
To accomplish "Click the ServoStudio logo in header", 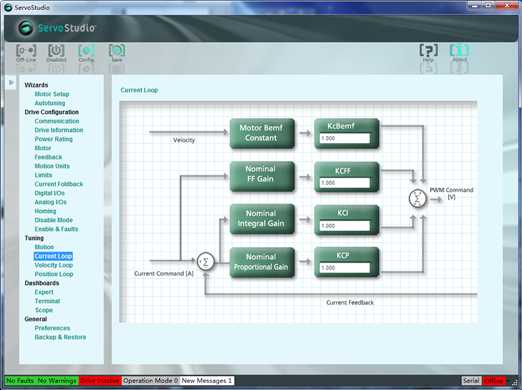I will tap(57, 28).
